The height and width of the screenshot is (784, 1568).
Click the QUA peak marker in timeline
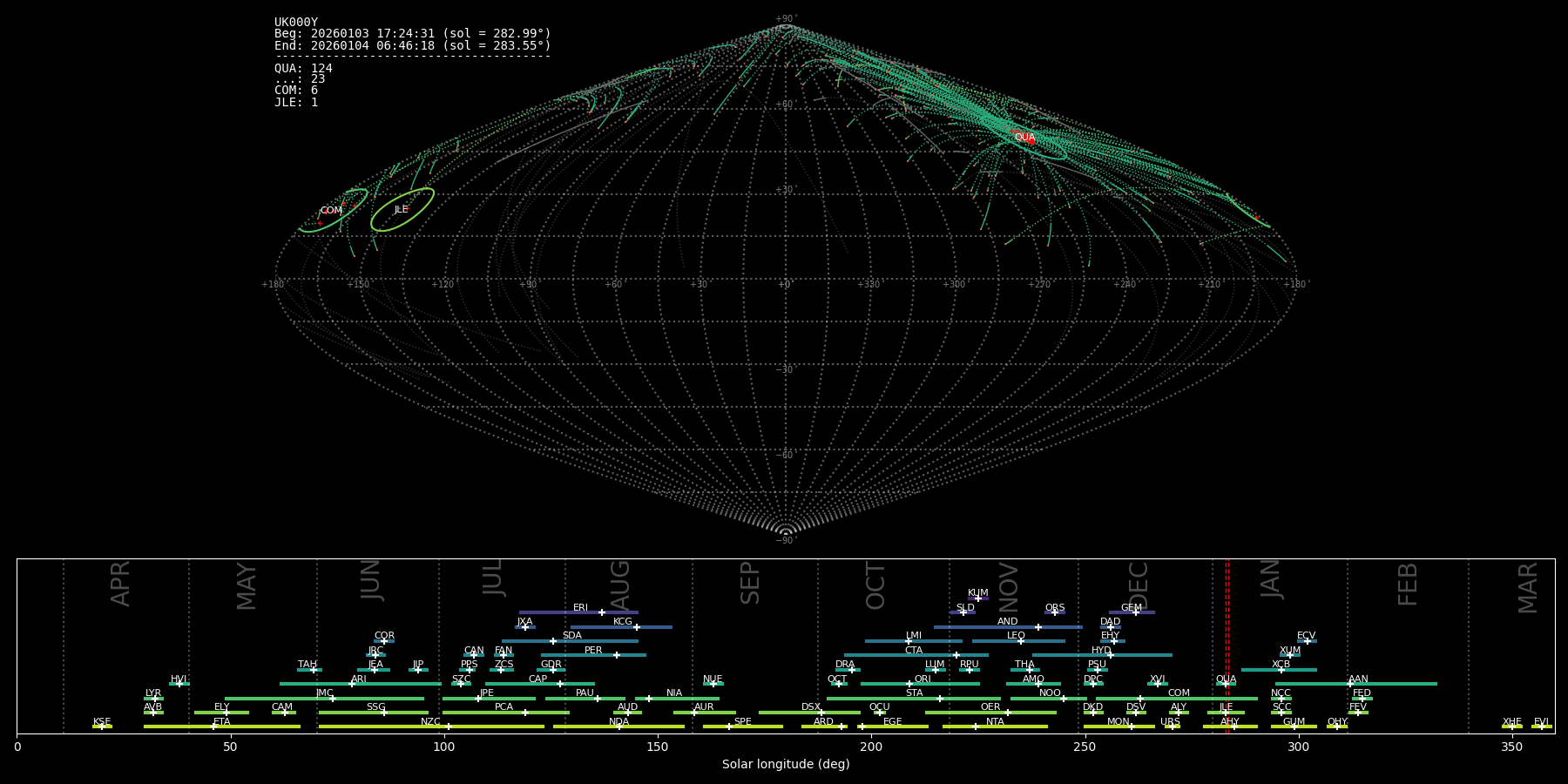(1225, 684)
